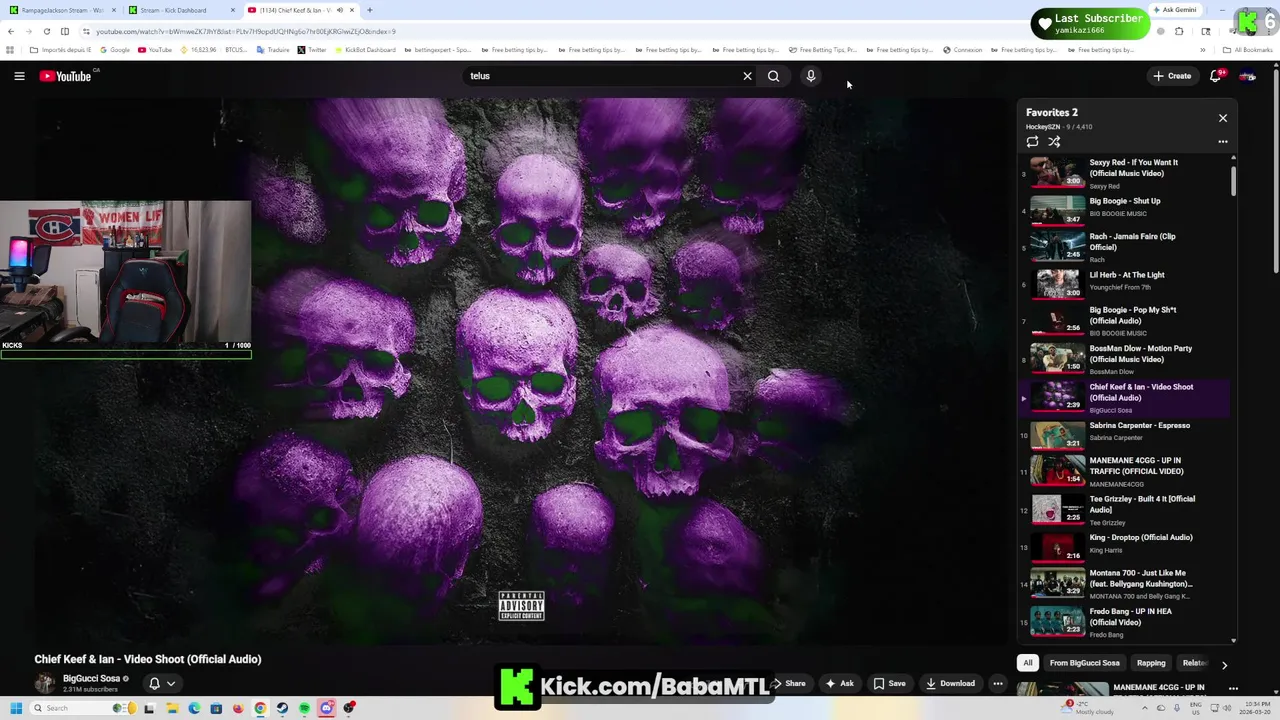Toggle playlist shuffle
Image resolution: width=1280 pixels, height=720 pixels.
tap(1054, 142)
